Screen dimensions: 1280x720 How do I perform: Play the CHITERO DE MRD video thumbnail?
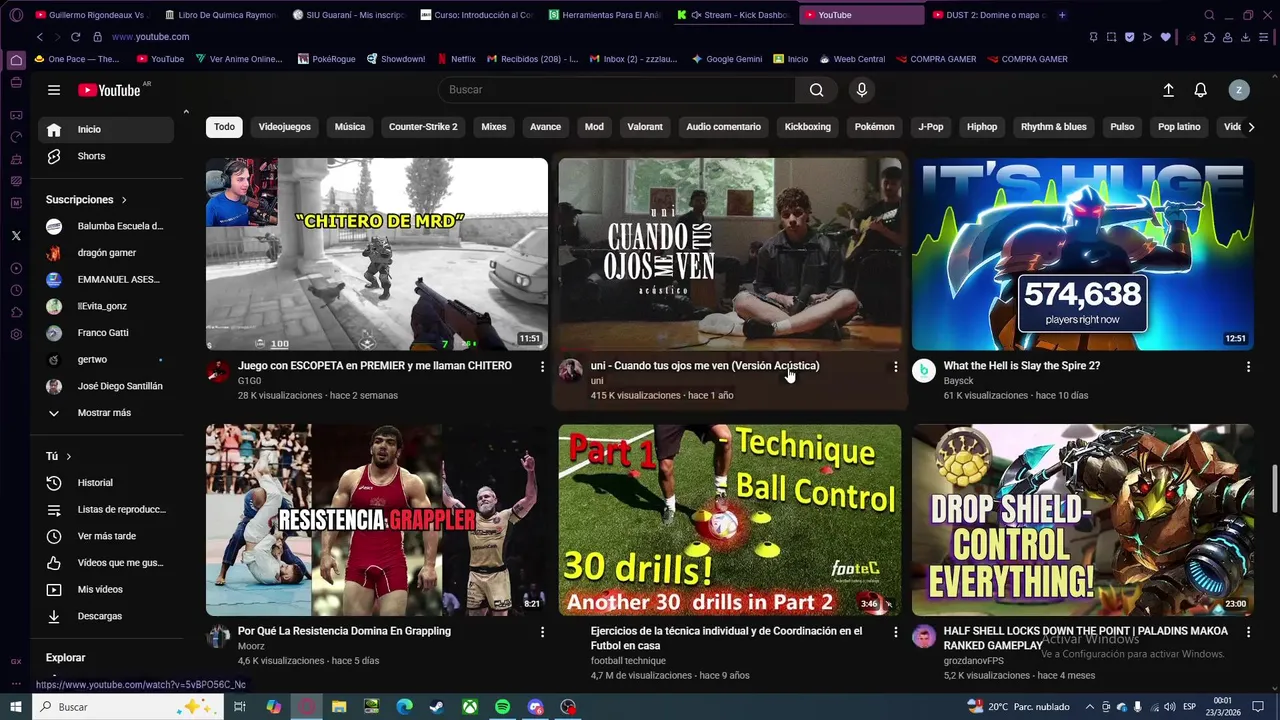(377, 254)
